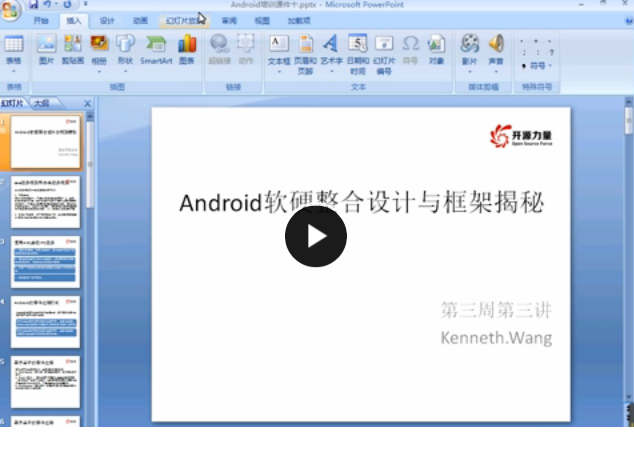Expand the Shapes (形状) dropdown arrow

click(125, 72)
